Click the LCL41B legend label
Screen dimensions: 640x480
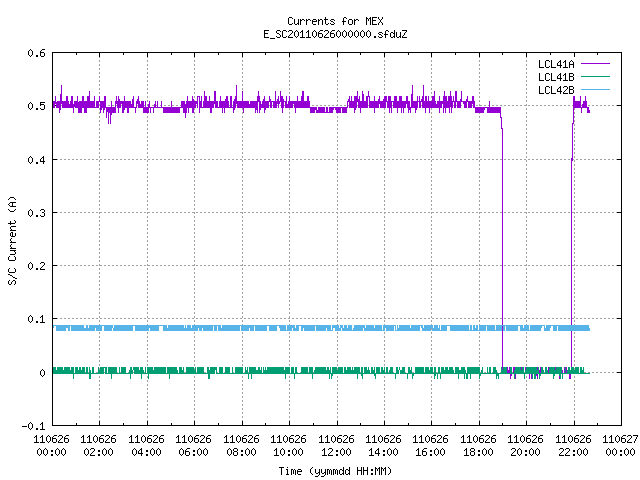(556, 77)
